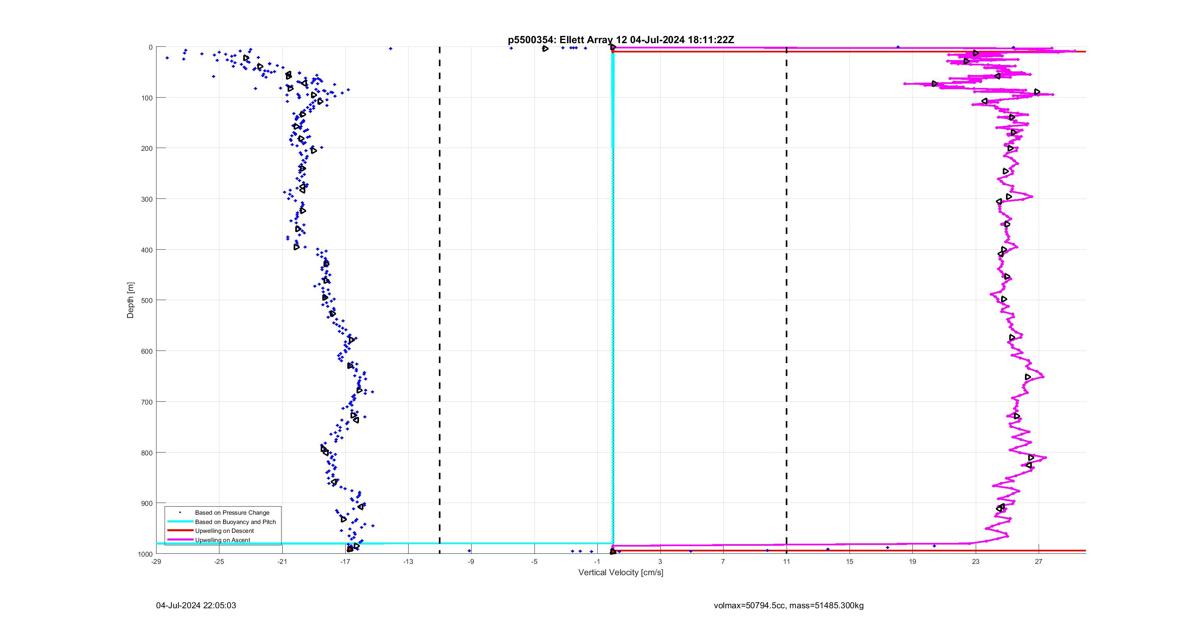
Task: Click the velocity tick label '-13'
Action: click(408, 562)
